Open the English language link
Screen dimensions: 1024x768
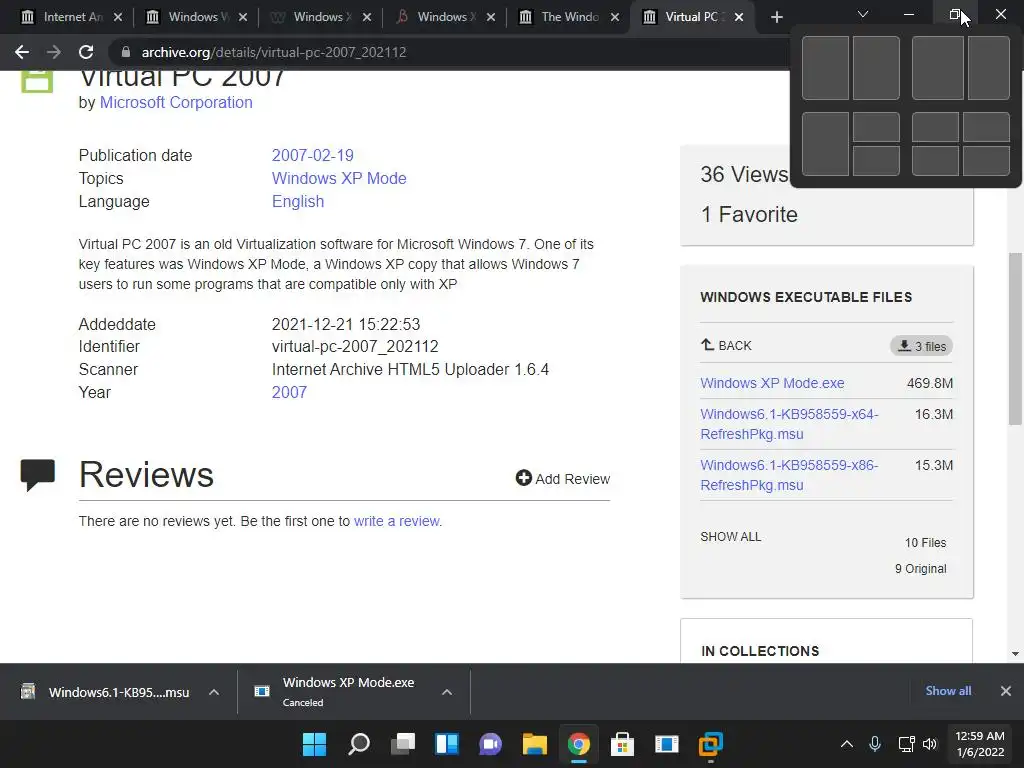(298, 201)
